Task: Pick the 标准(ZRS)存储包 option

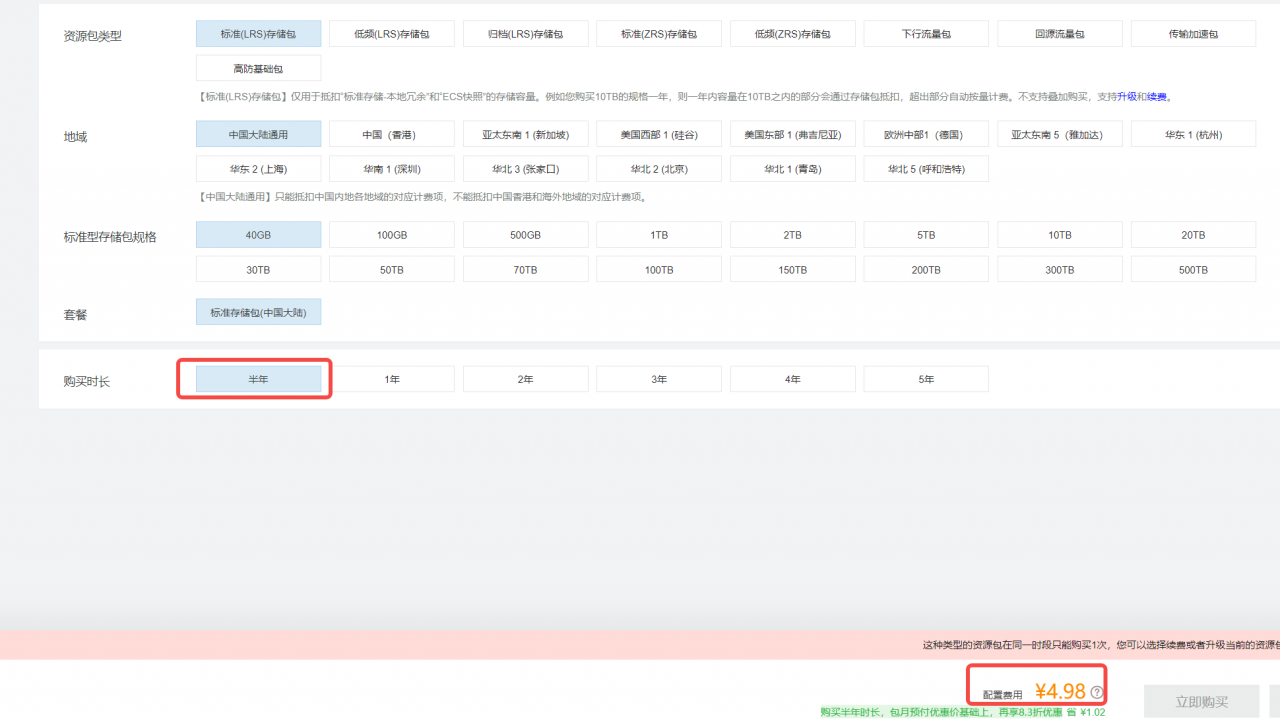Action: 659,34
